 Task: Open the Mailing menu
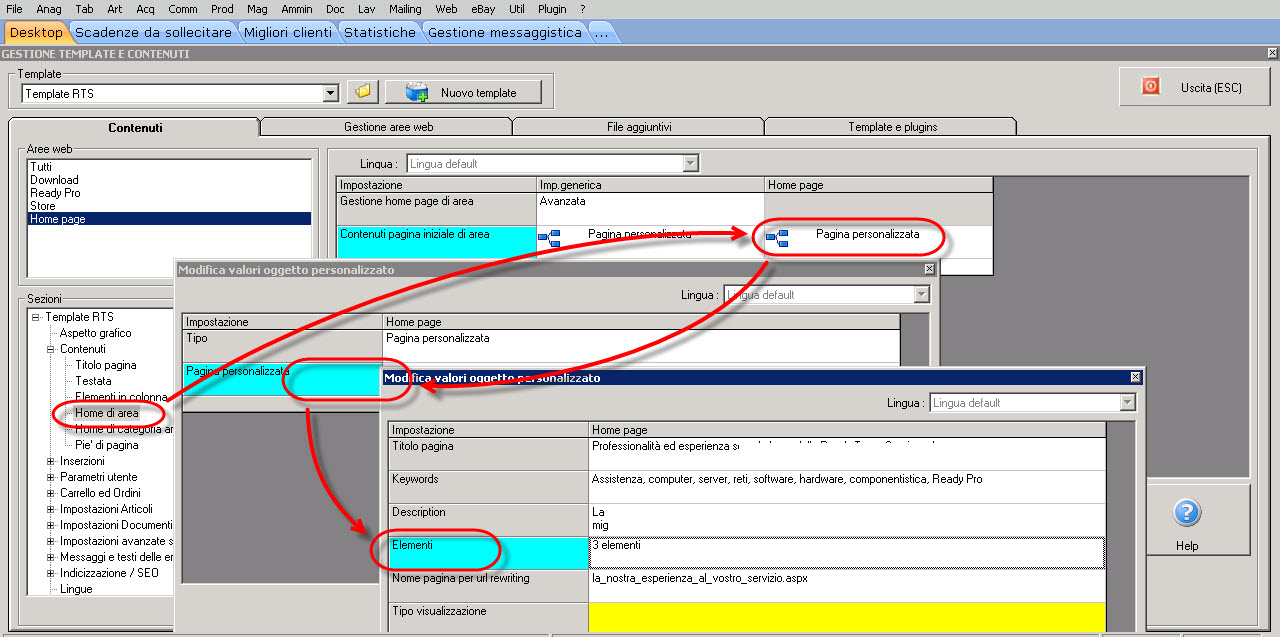click(x=405, y=9)
